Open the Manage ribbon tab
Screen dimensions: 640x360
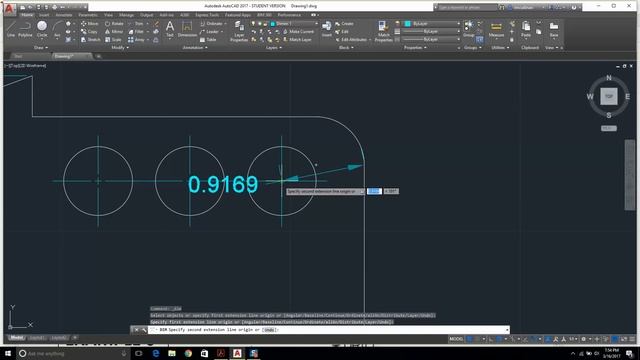[127, 15]
